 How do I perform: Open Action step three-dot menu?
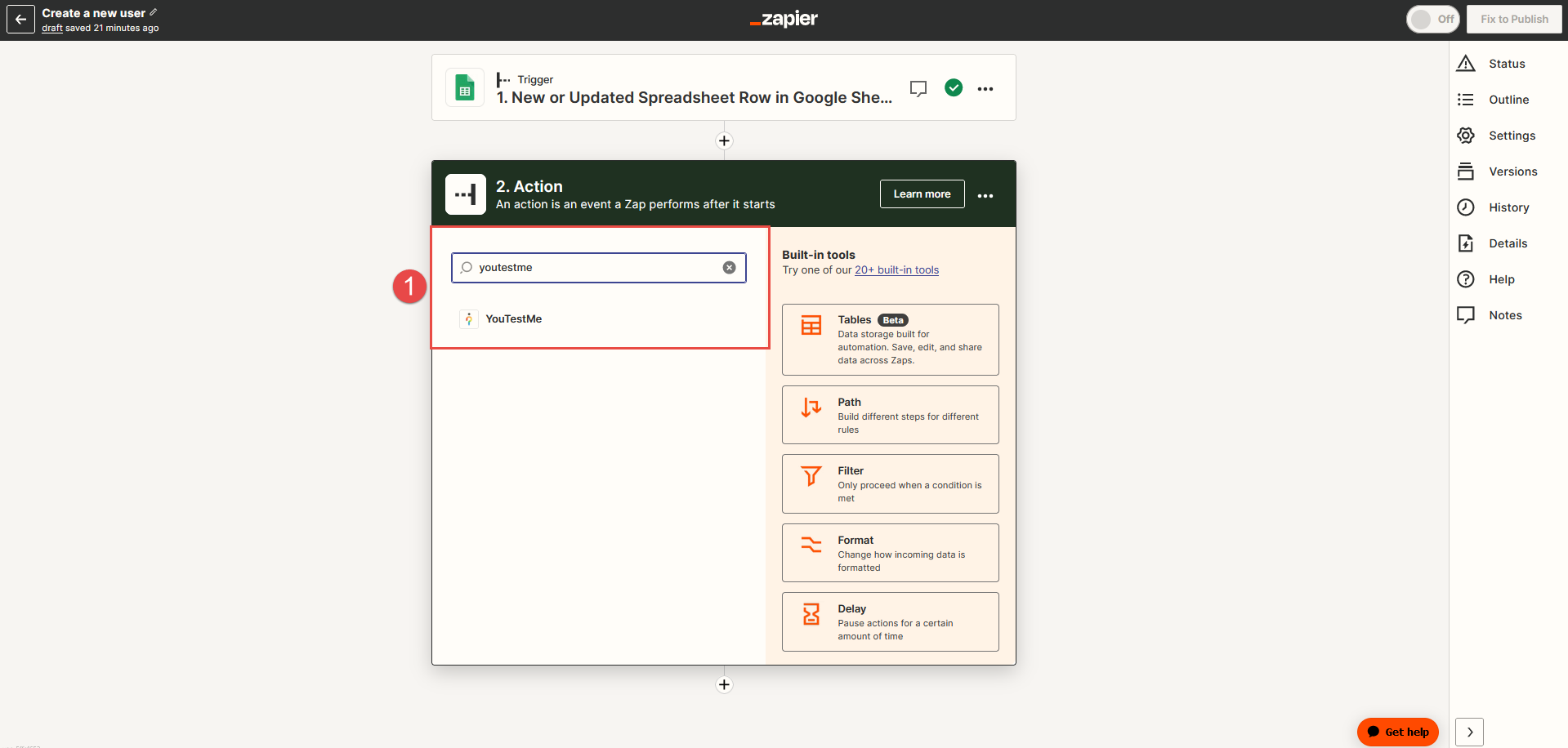tap(985, 195)
